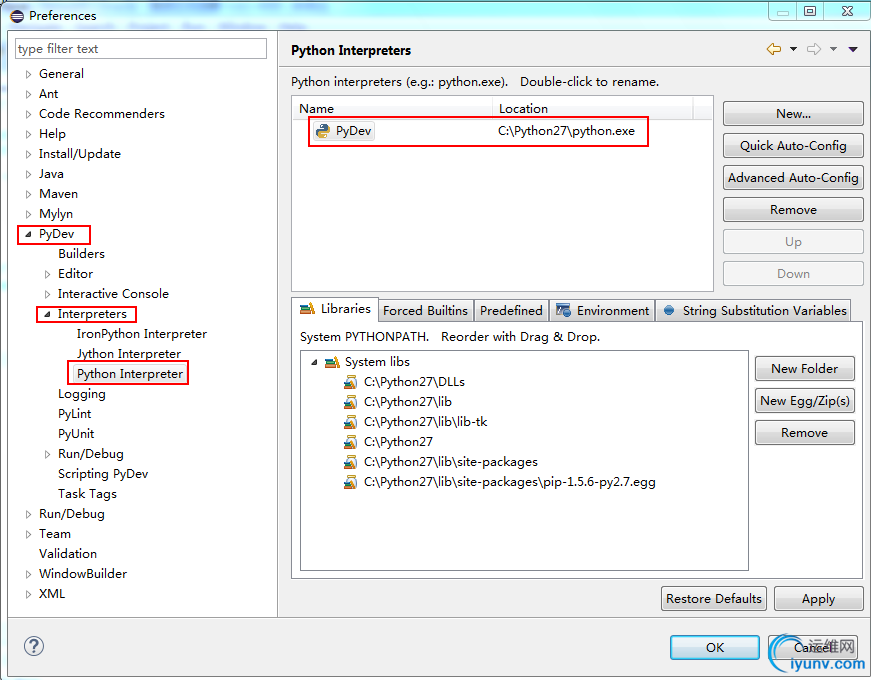
Task: Expand the Mylyn tree node
Action: (x=28, y=214)
